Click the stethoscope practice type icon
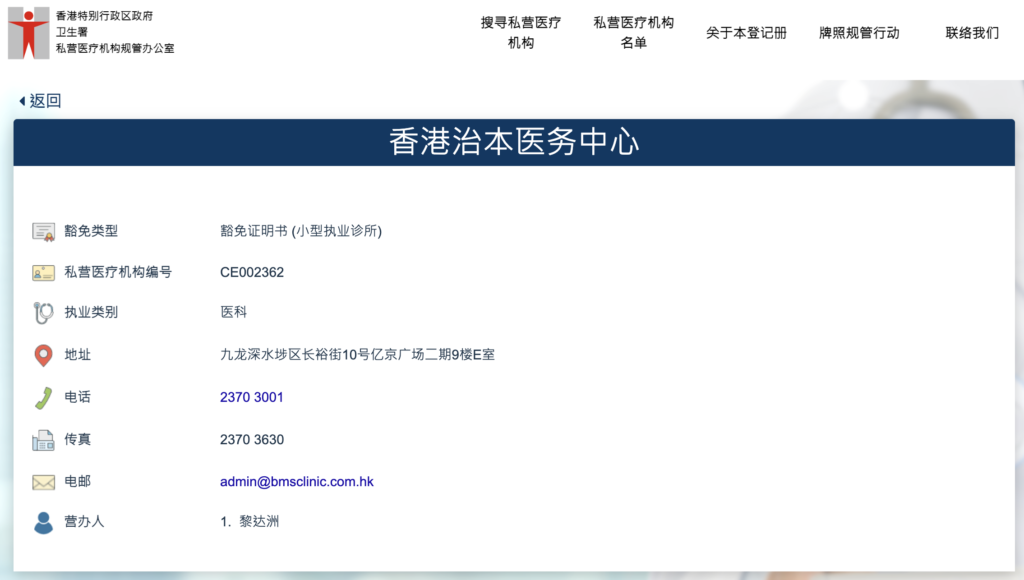The image size is (1024, 580). tap(43, 313)
